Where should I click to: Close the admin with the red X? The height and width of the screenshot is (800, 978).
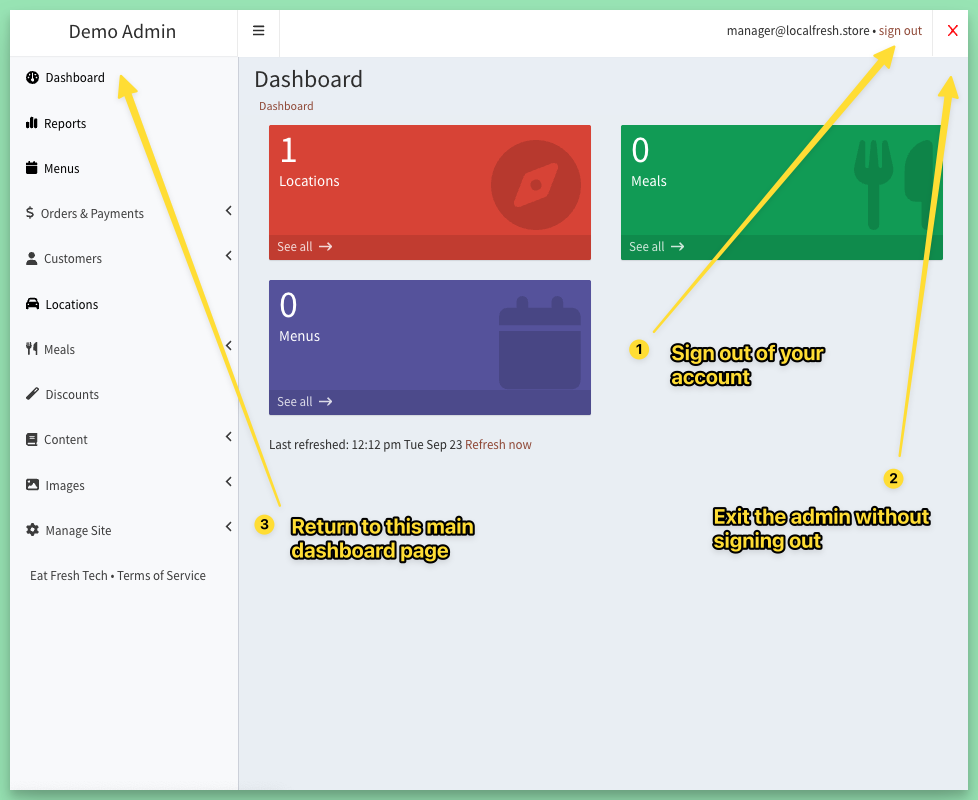(x=952, y=31)
